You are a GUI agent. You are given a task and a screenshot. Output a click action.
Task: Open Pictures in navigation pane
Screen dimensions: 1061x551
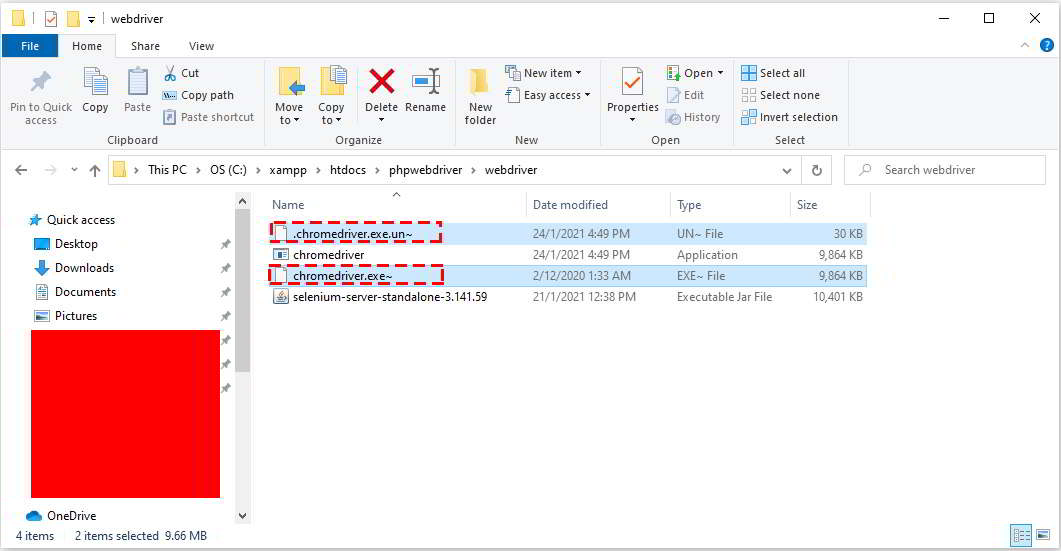(x=66, y=316)
